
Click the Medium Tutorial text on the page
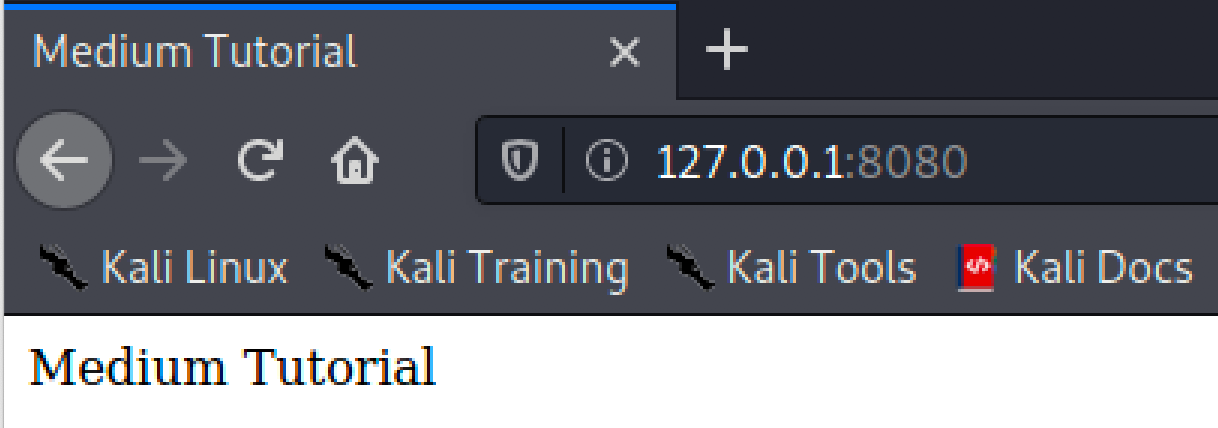pyautogui.click(x=233, y=367)
